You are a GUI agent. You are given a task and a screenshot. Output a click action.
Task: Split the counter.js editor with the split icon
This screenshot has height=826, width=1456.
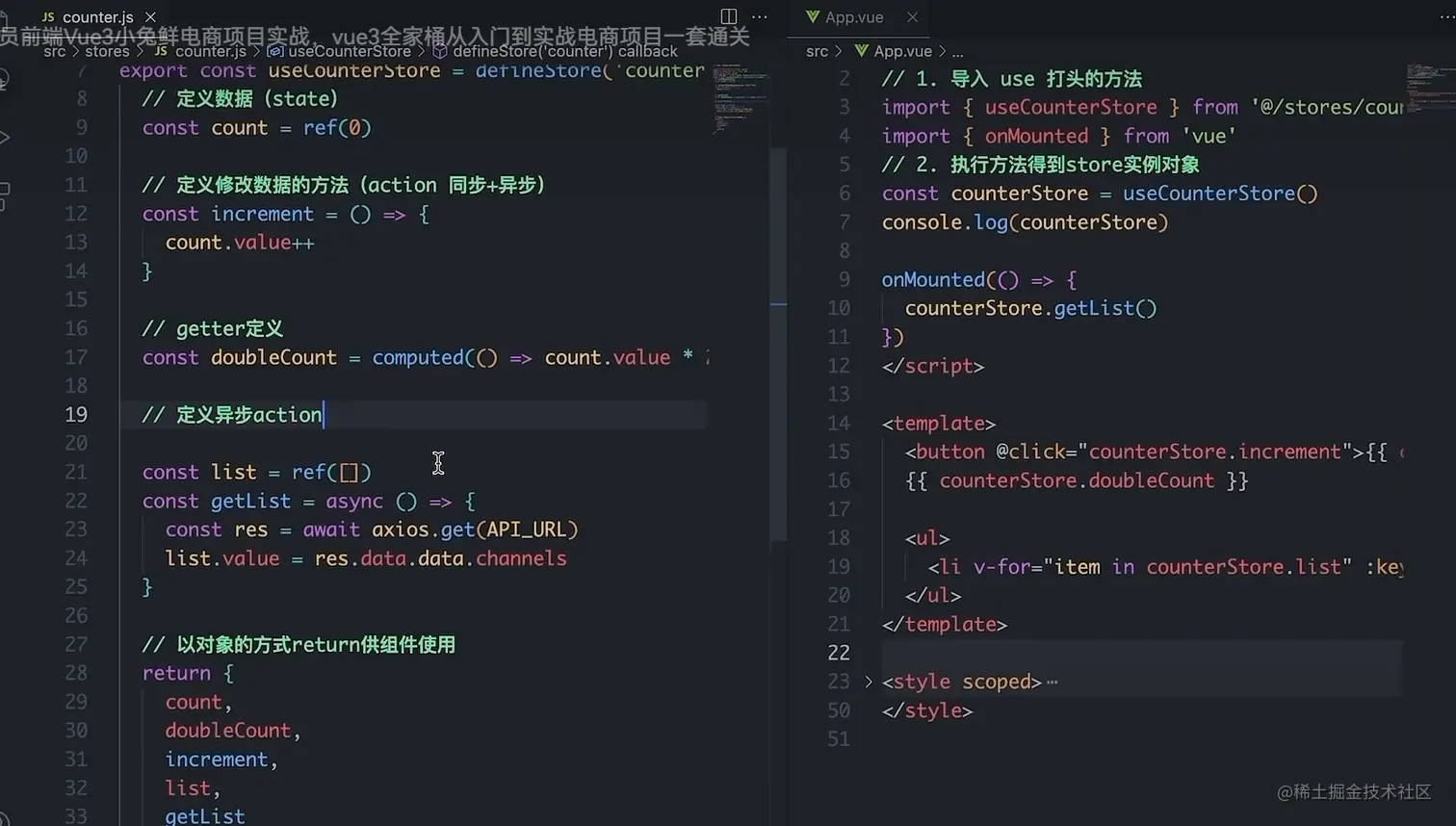[729, 16]
